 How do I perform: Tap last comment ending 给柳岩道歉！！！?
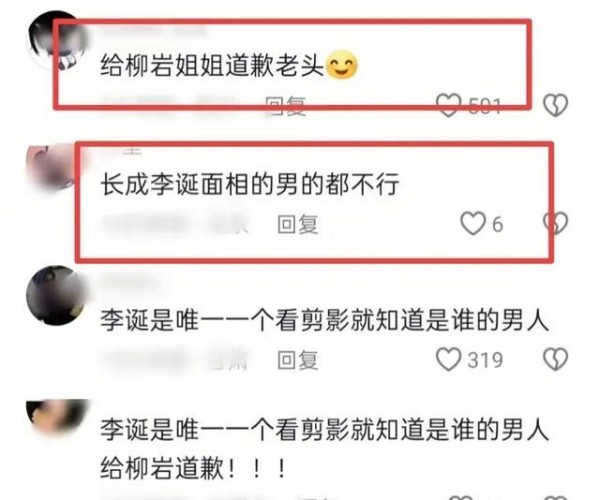(324, 448)
